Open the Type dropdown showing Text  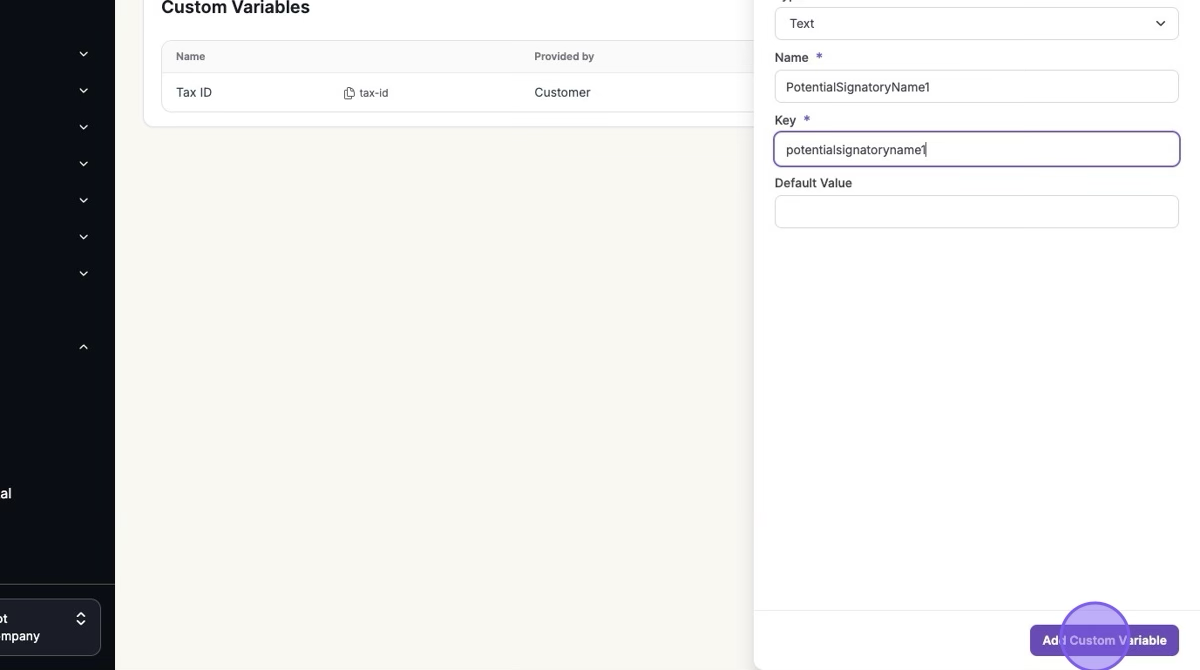(975, 24)
